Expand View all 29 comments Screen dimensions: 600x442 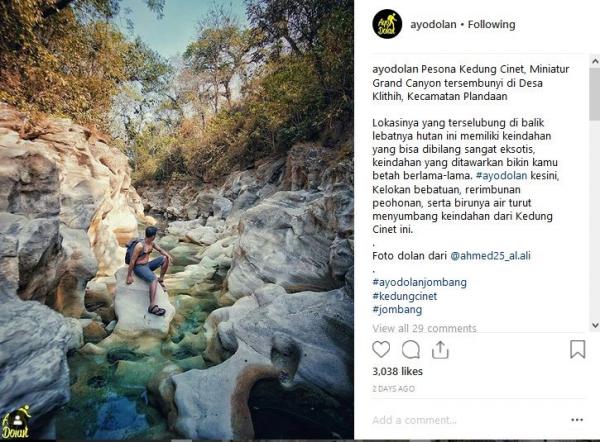[424, 328]
